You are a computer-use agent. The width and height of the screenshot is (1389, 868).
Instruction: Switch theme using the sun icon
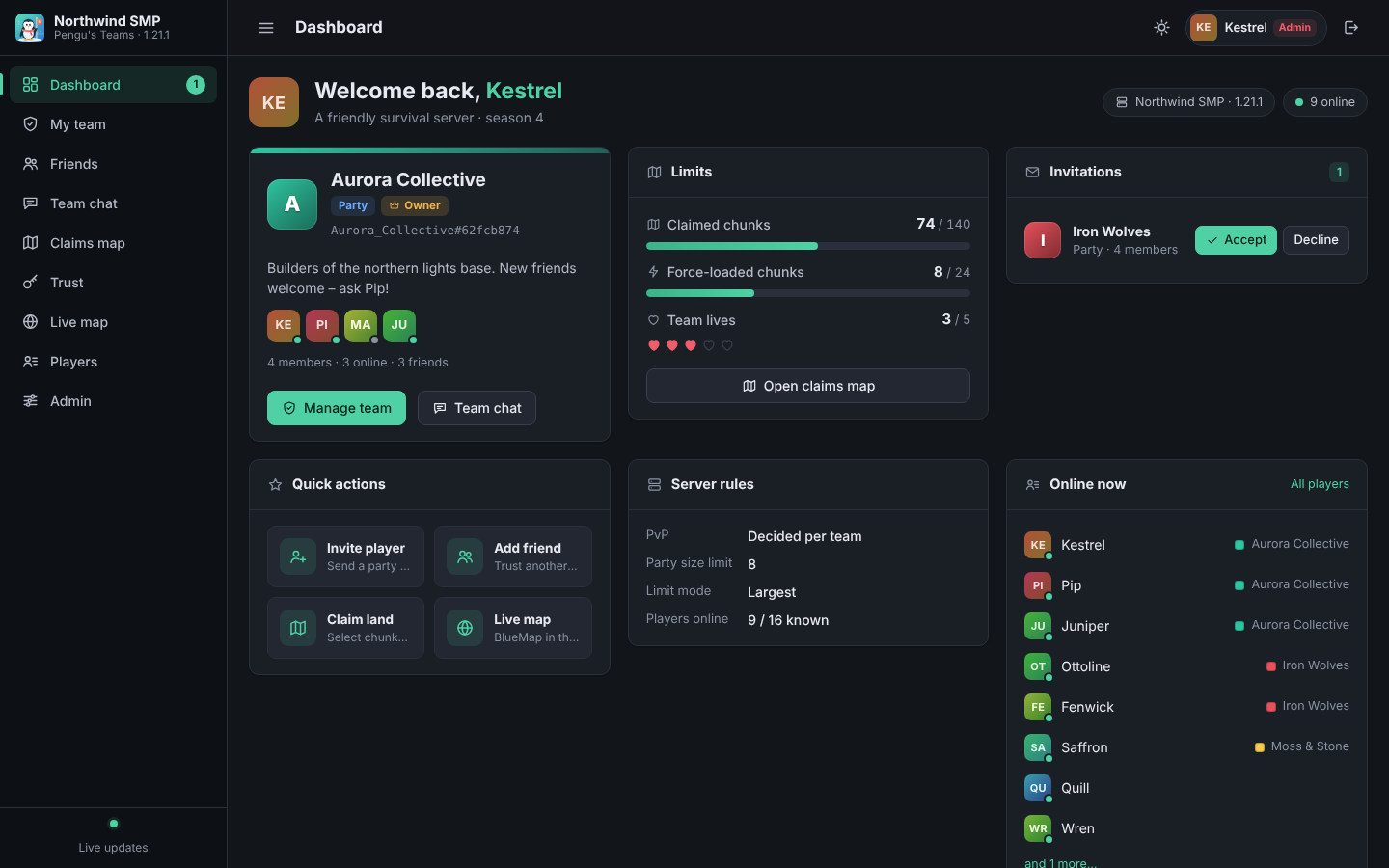point(1162,28)
